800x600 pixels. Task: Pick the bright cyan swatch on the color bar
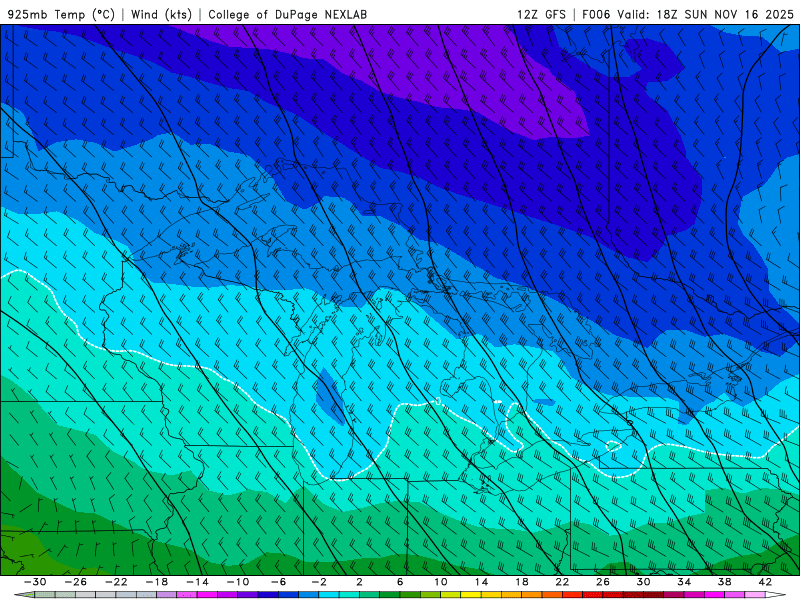coord(329,595)
